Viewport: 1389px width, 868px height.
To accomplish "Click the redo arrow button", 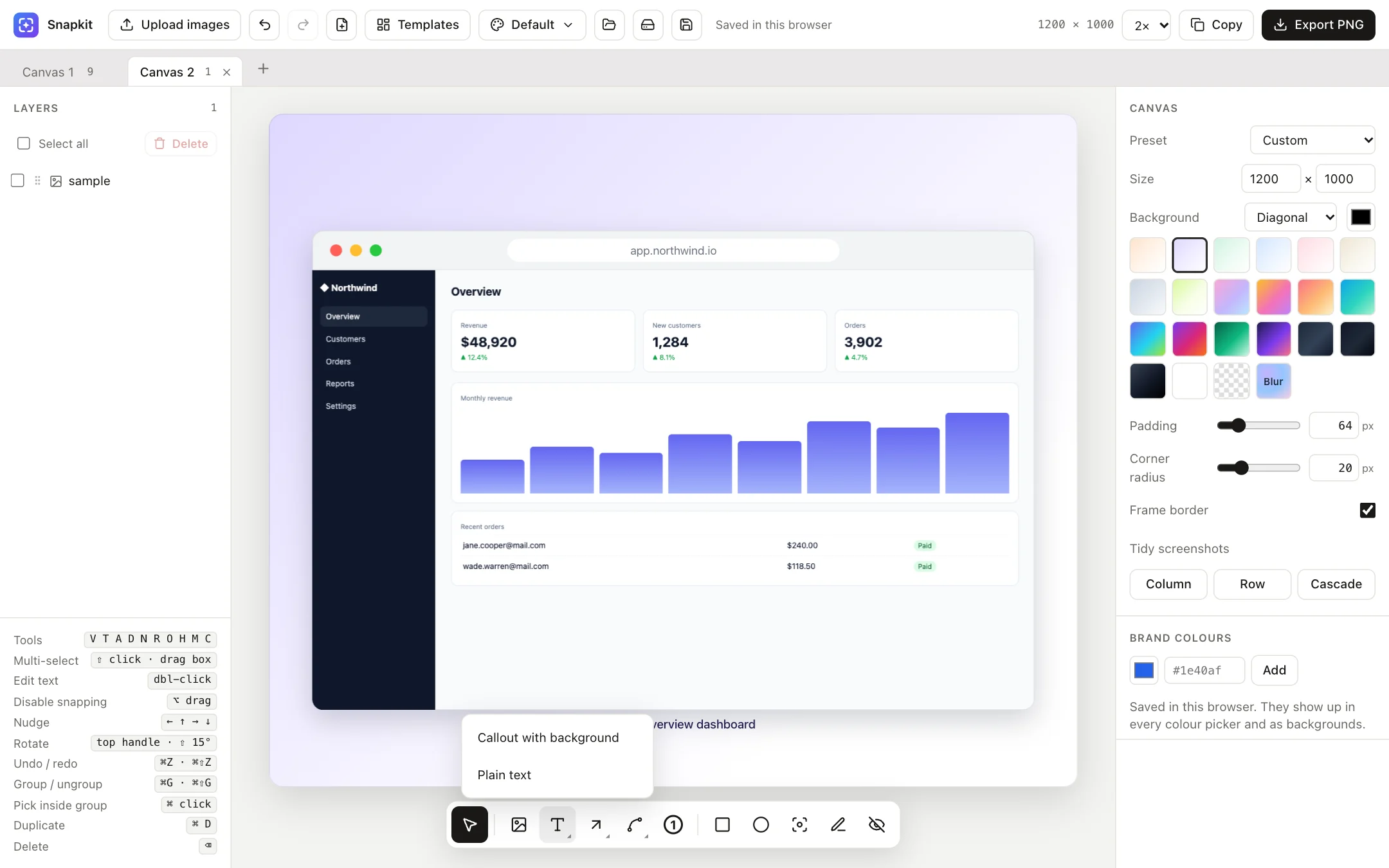I will coord(303,24).
